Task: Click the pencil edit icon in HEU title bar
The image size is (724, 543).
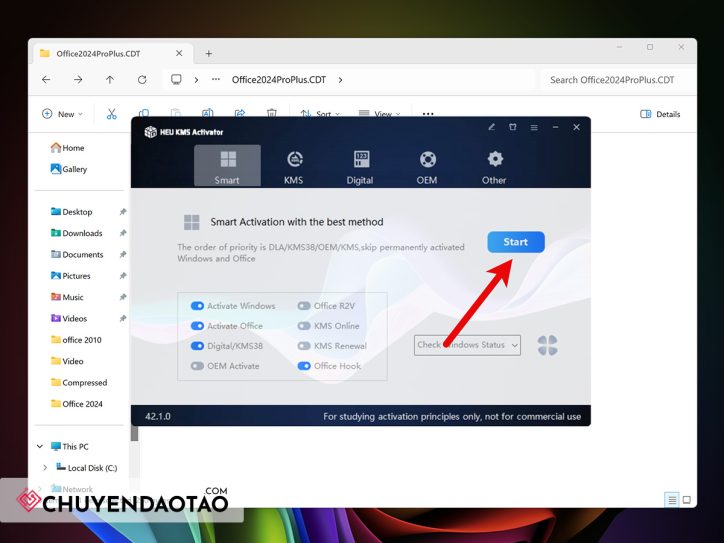Action: [492, 127]
